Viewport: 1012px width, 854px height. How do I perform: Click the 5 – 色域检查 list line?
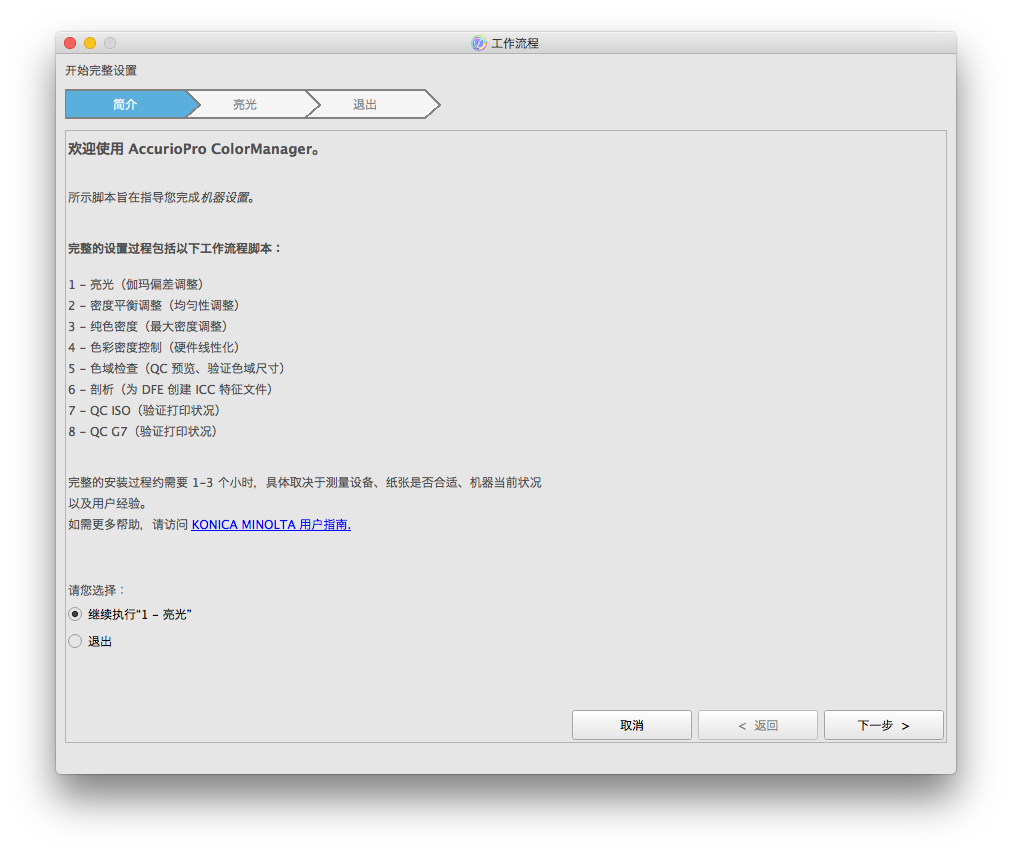tap(177, 369)
